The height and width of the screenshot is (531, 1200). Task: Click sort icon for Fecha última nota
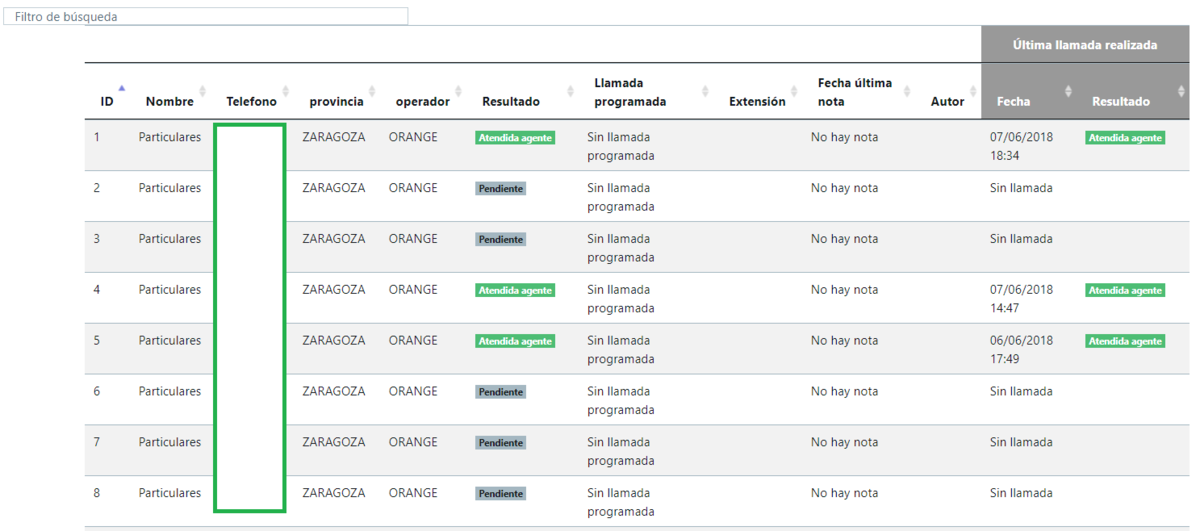click(x=907, y=92)
